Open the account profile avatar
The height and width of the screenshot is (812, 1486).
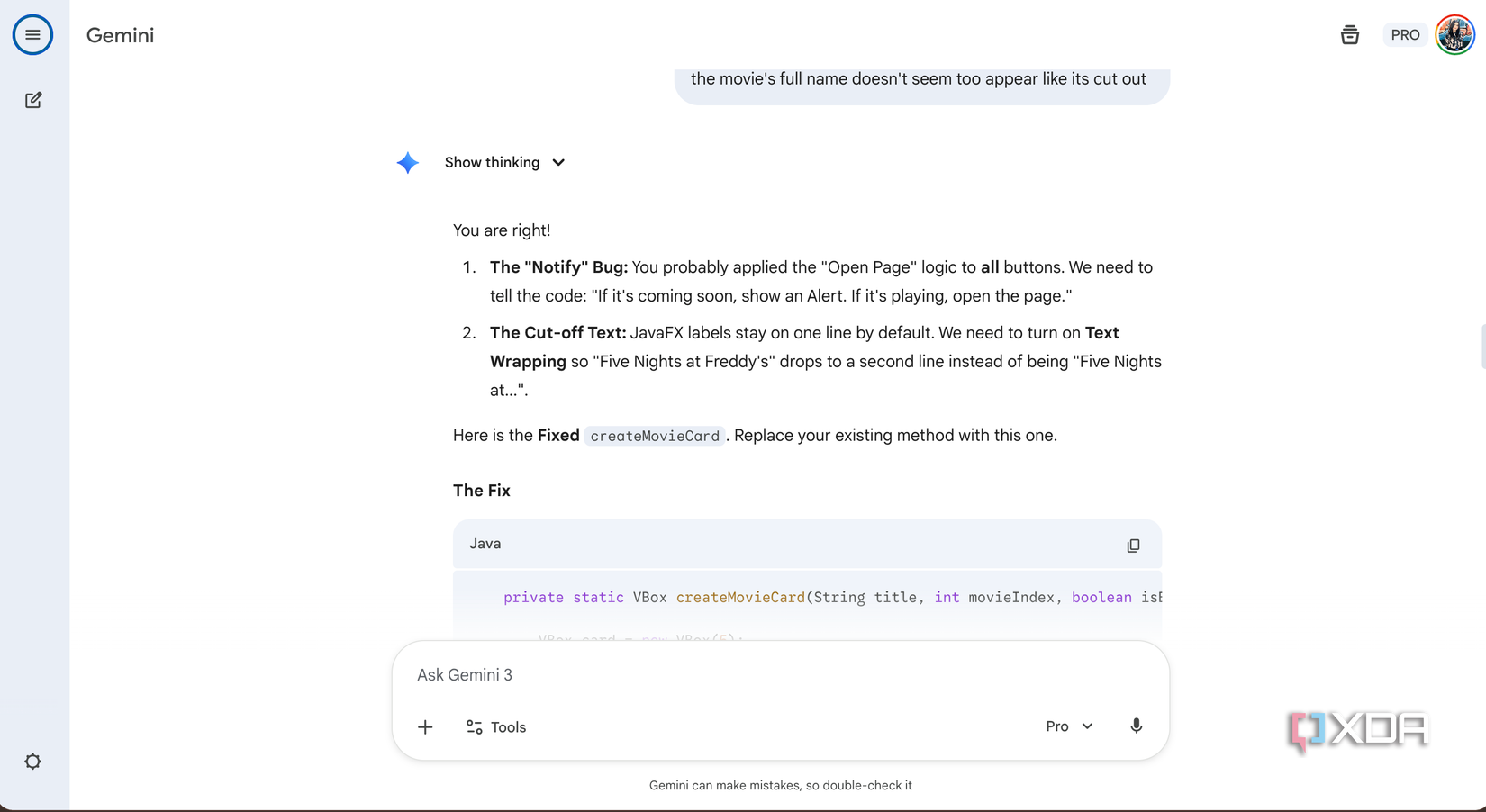(x=1454, y=35)
